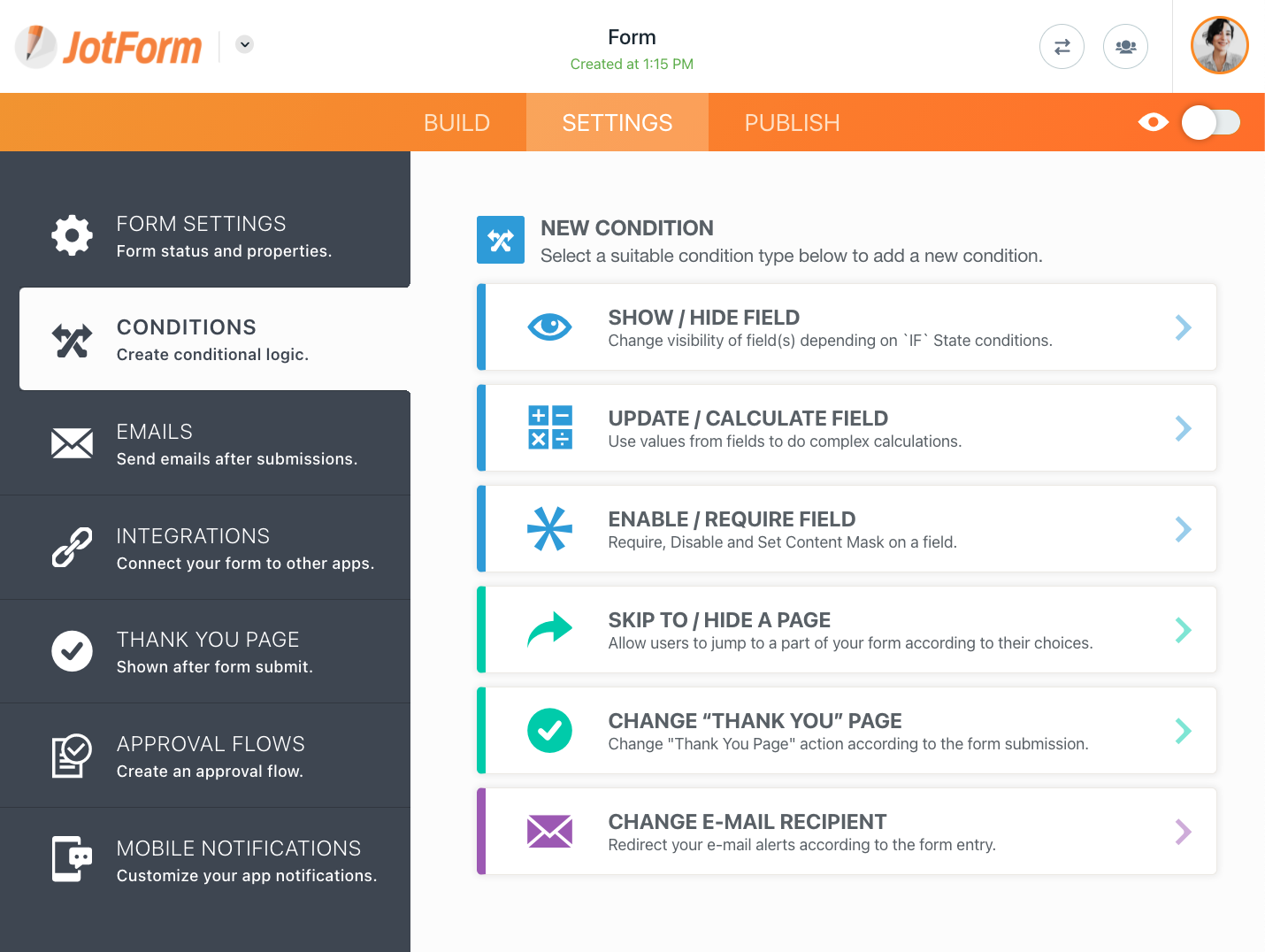1265x952 pixels.
Task: Click the swap arrows circular icon
Action: click(x=1062, y=46)
